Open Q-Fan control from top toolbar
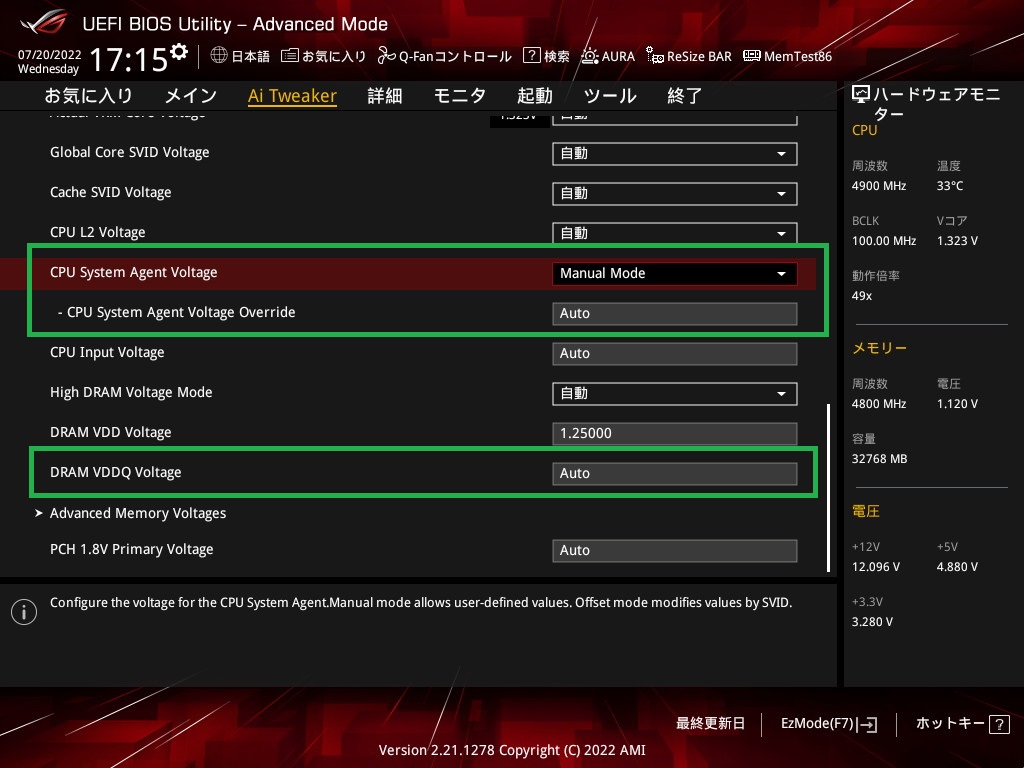Viewport: 1024px width, 768px height. (x=386, y=56)
